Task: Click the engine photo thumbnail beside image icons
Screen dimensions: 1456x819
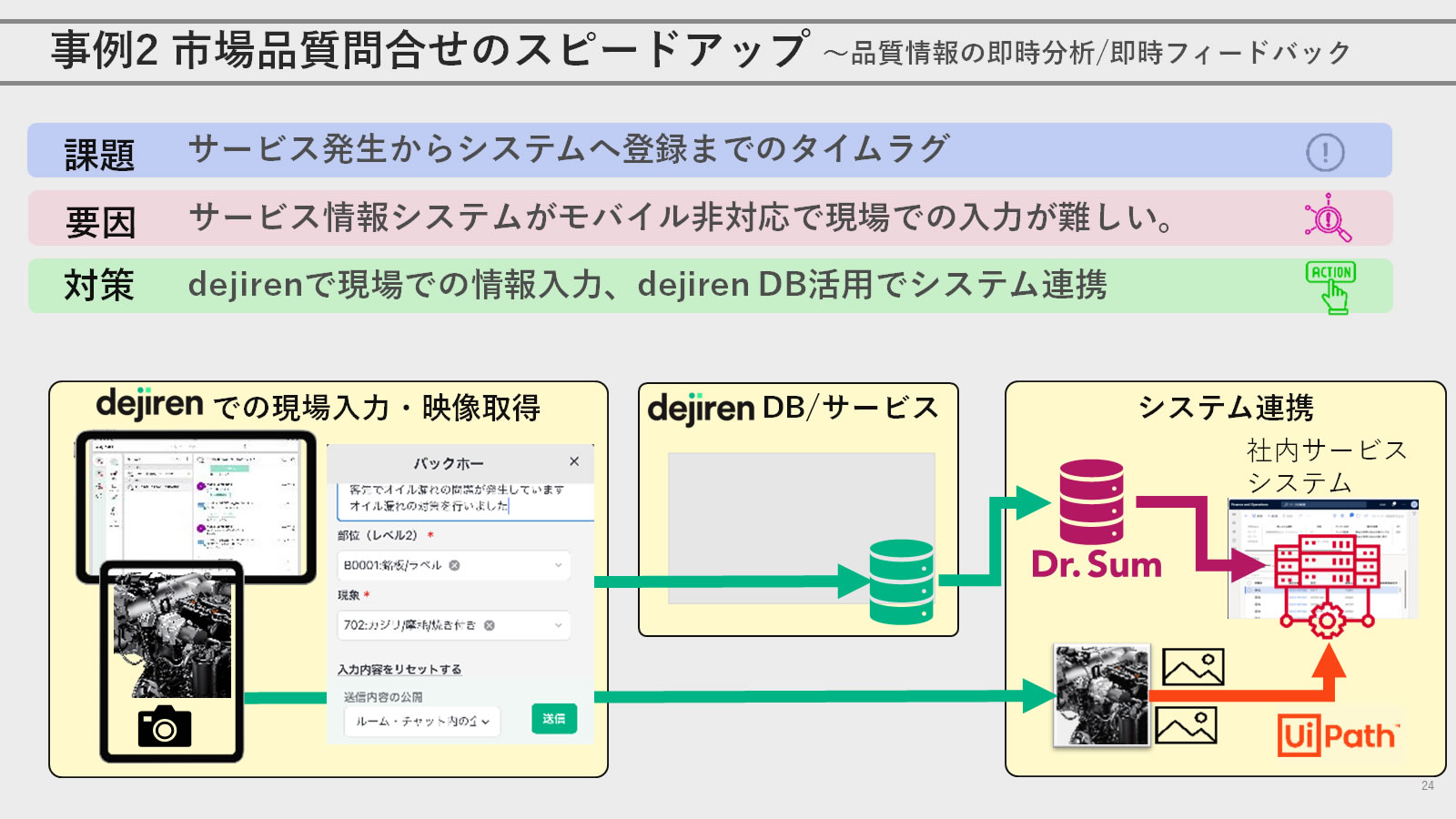Action: click(1101, 695)
